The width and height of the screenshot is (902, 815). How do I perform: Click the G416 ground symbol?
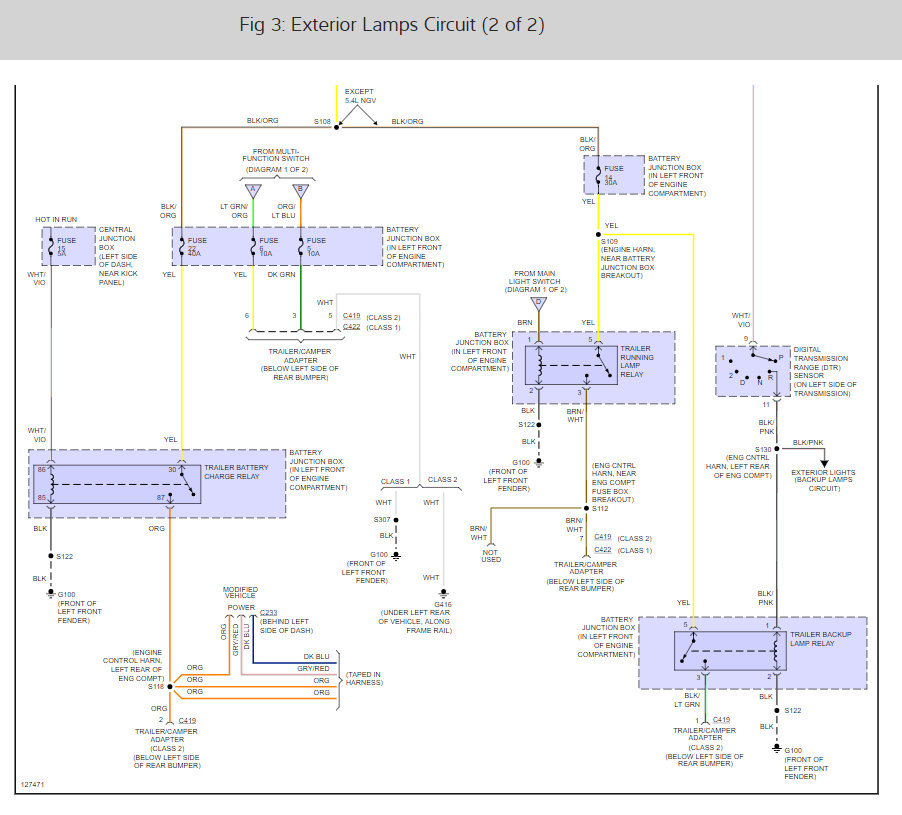(443, 593)
